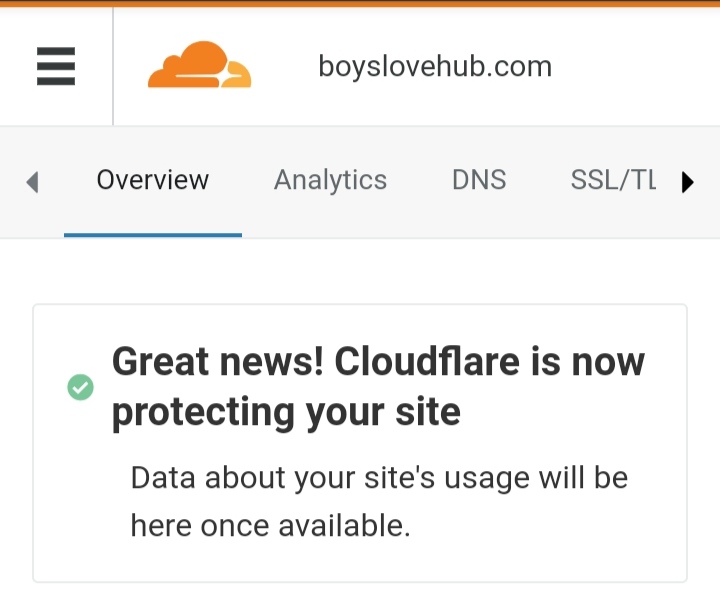Click the vertical divider beside the hamburger menu

(113, 67)
